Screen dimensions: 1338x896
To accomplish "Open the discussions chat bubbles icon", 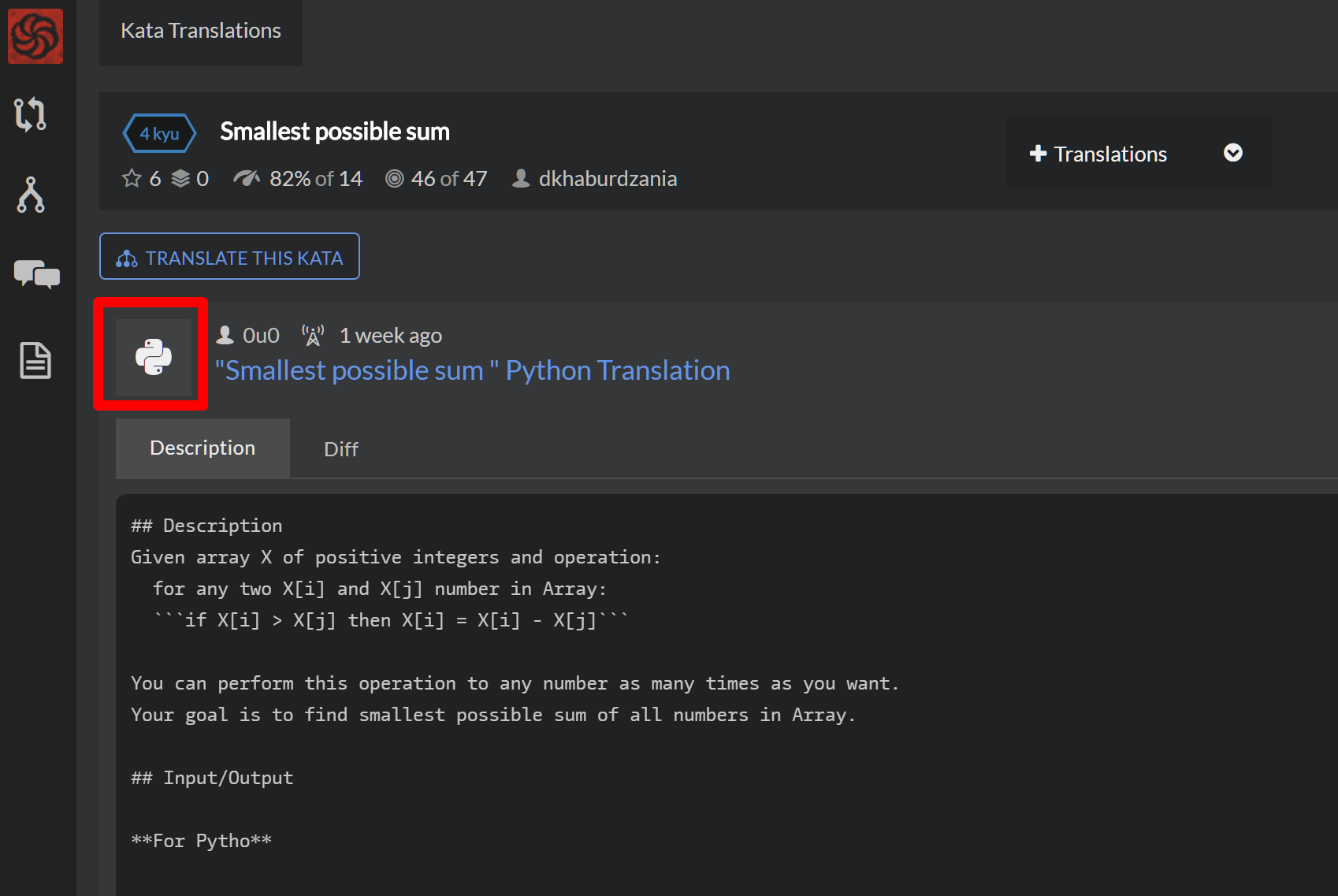I will click(36, 274).
